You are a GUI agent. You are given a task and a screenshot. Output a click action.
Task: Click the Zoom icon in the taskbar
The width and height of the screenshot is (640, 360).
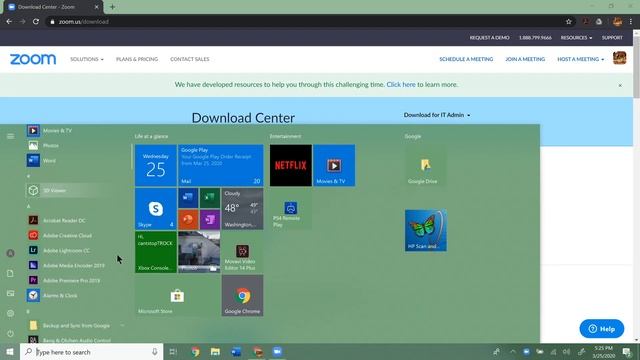[277, 351]
